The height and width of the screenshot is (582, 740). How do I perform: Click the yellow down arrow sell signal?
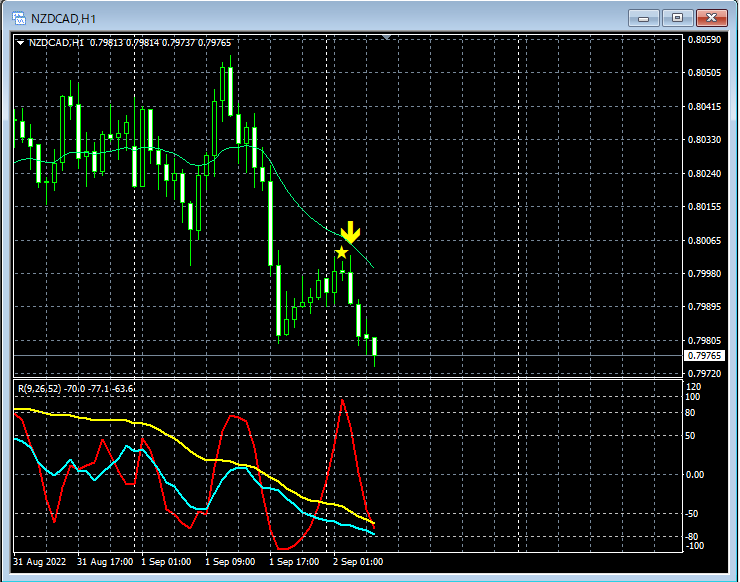350,232
